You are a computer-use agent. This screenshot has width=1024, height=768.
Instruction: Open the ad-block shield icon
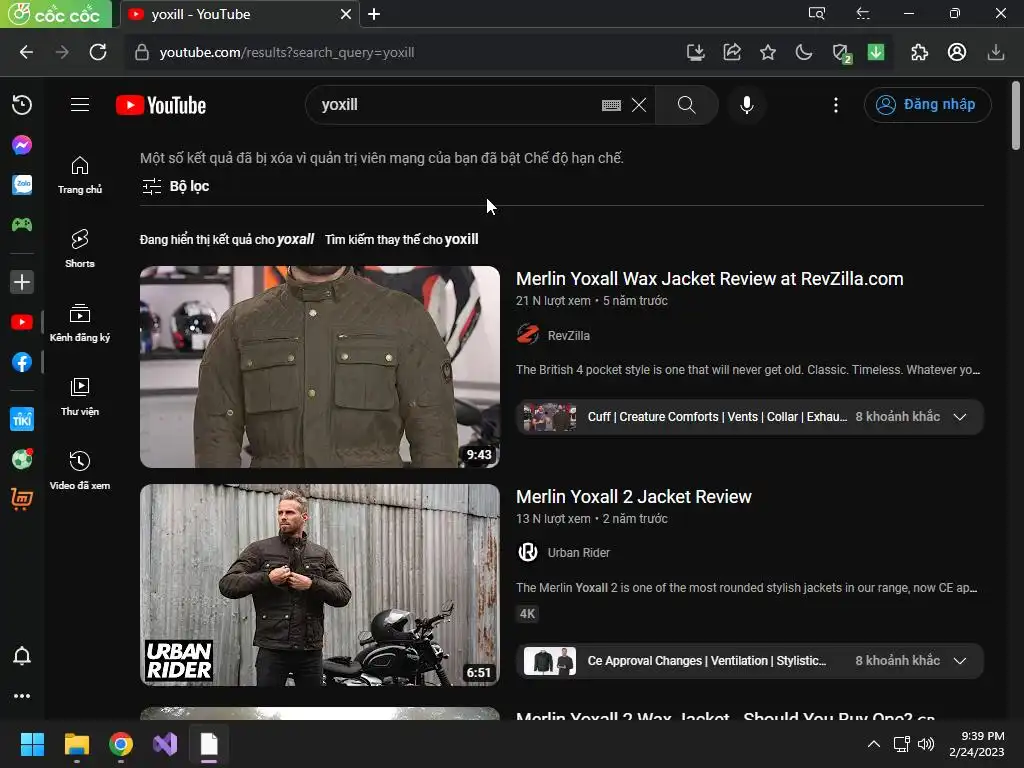(x=842, y=54)
